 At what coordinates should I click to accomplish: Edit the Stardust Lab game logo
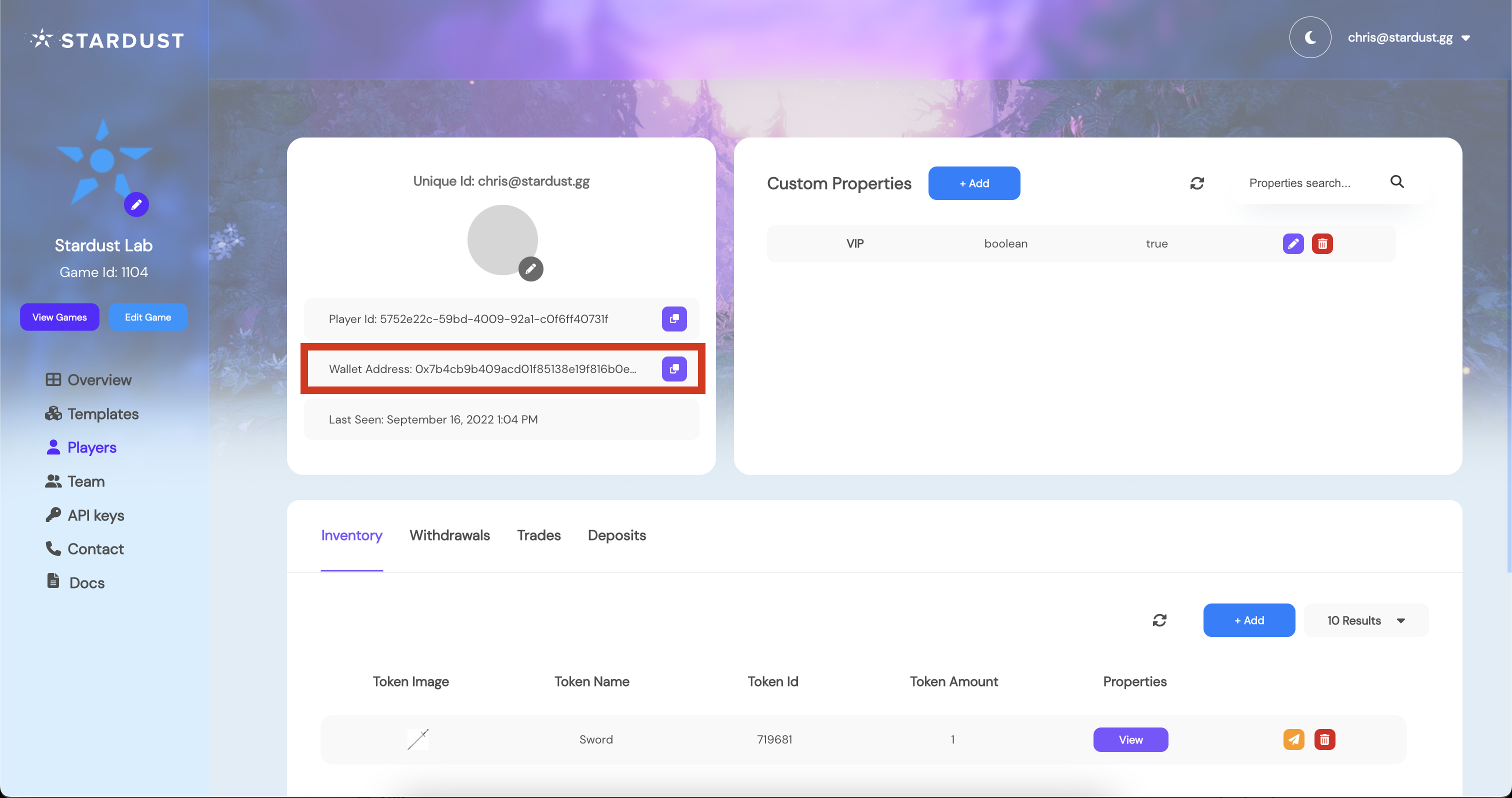(135, 204)
